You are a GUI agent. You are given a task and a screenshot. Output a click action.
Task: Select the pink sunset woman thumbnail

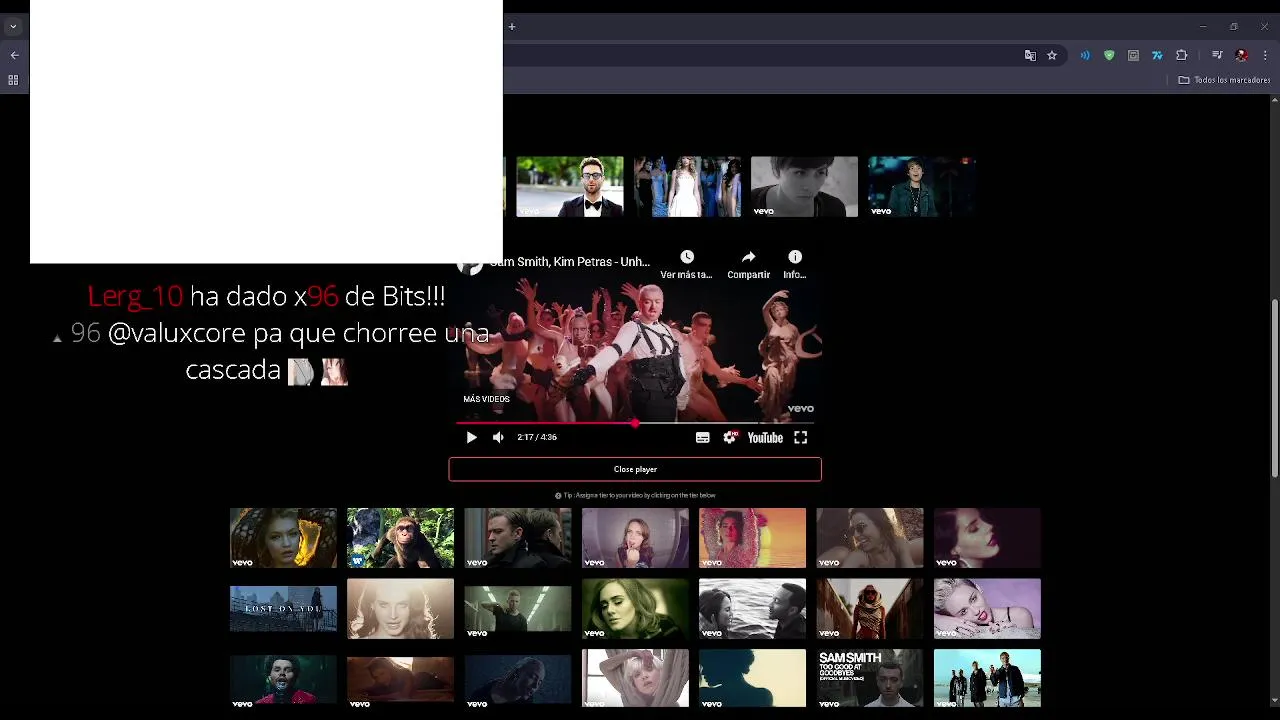click(752, 538)
